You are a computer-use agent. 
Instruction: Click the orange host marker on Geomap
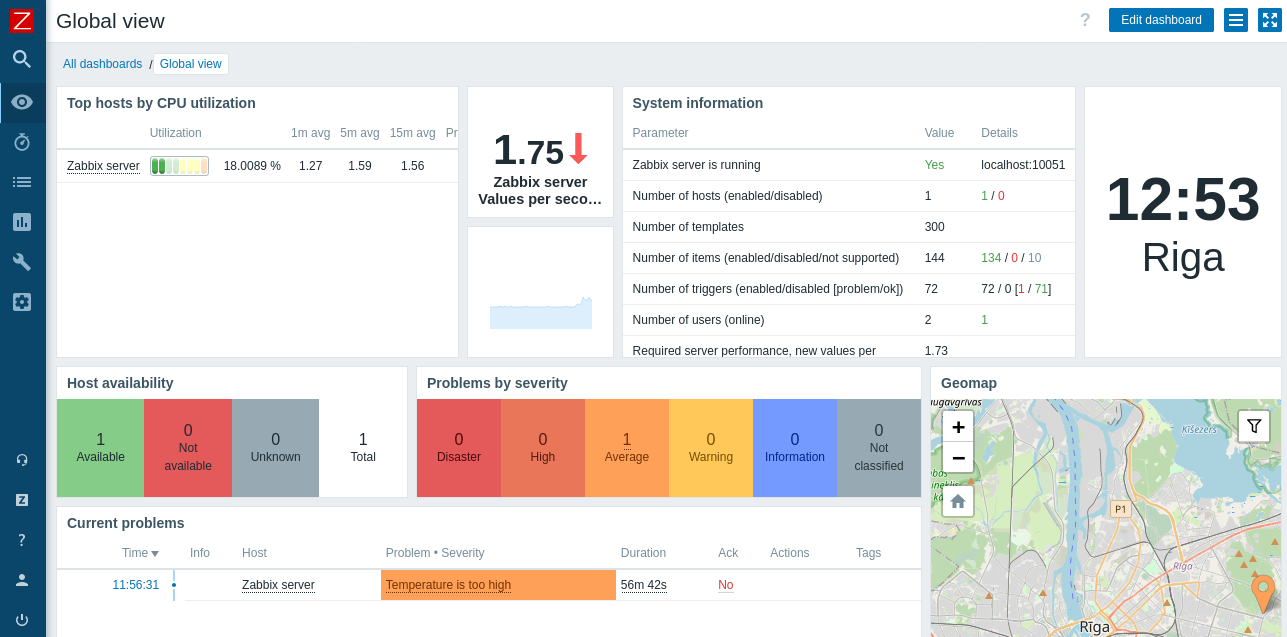click(1263, 593)
